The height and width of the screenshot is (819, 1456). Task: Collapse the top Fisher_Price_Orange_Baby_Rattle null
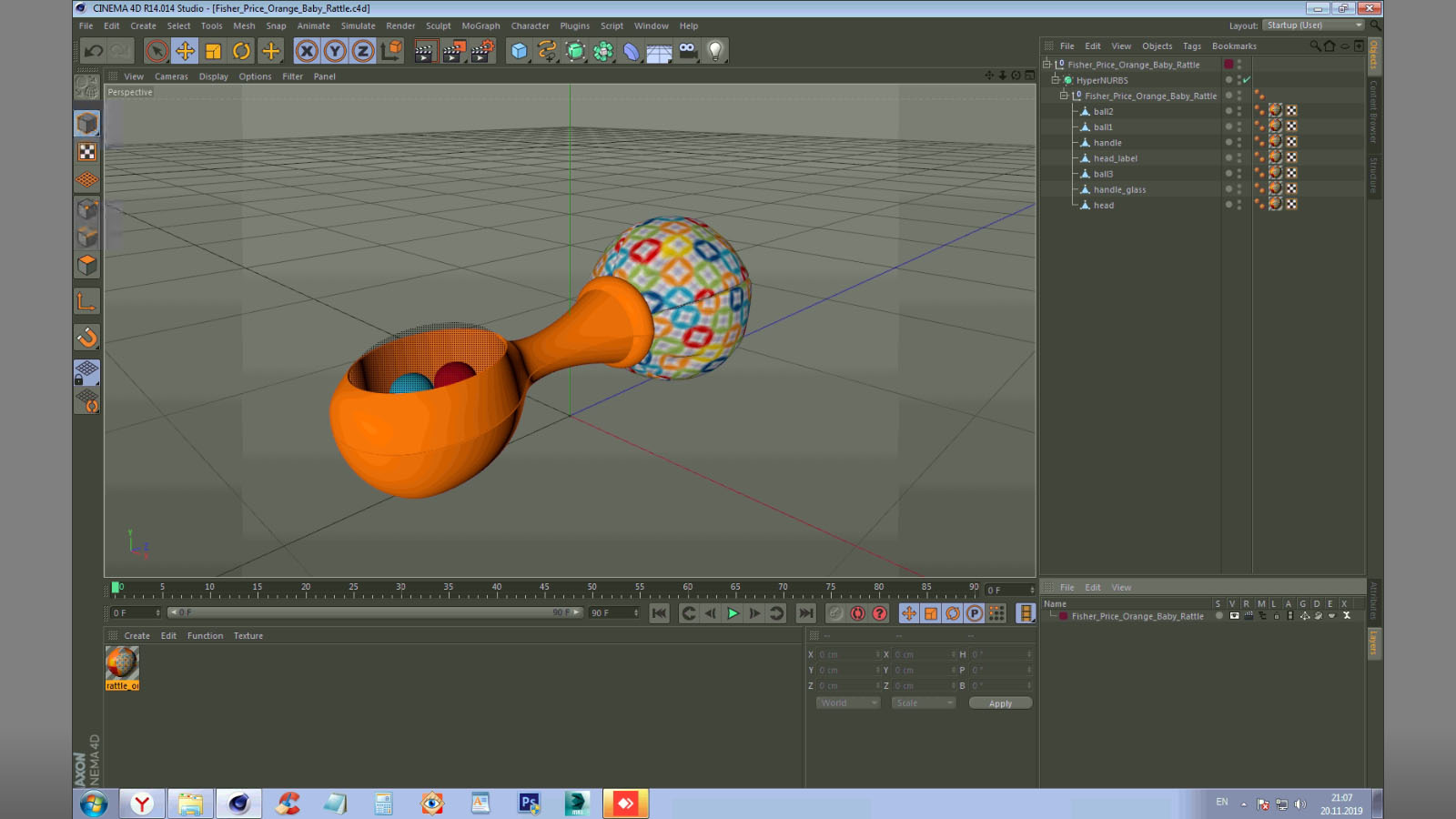(x=1046, y=65)
